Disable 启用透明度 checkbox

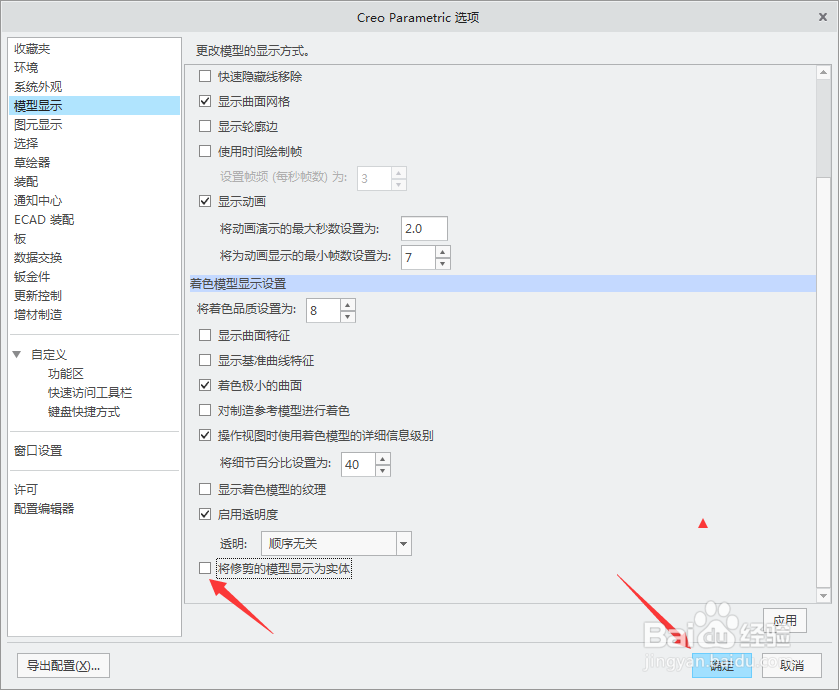204,513
